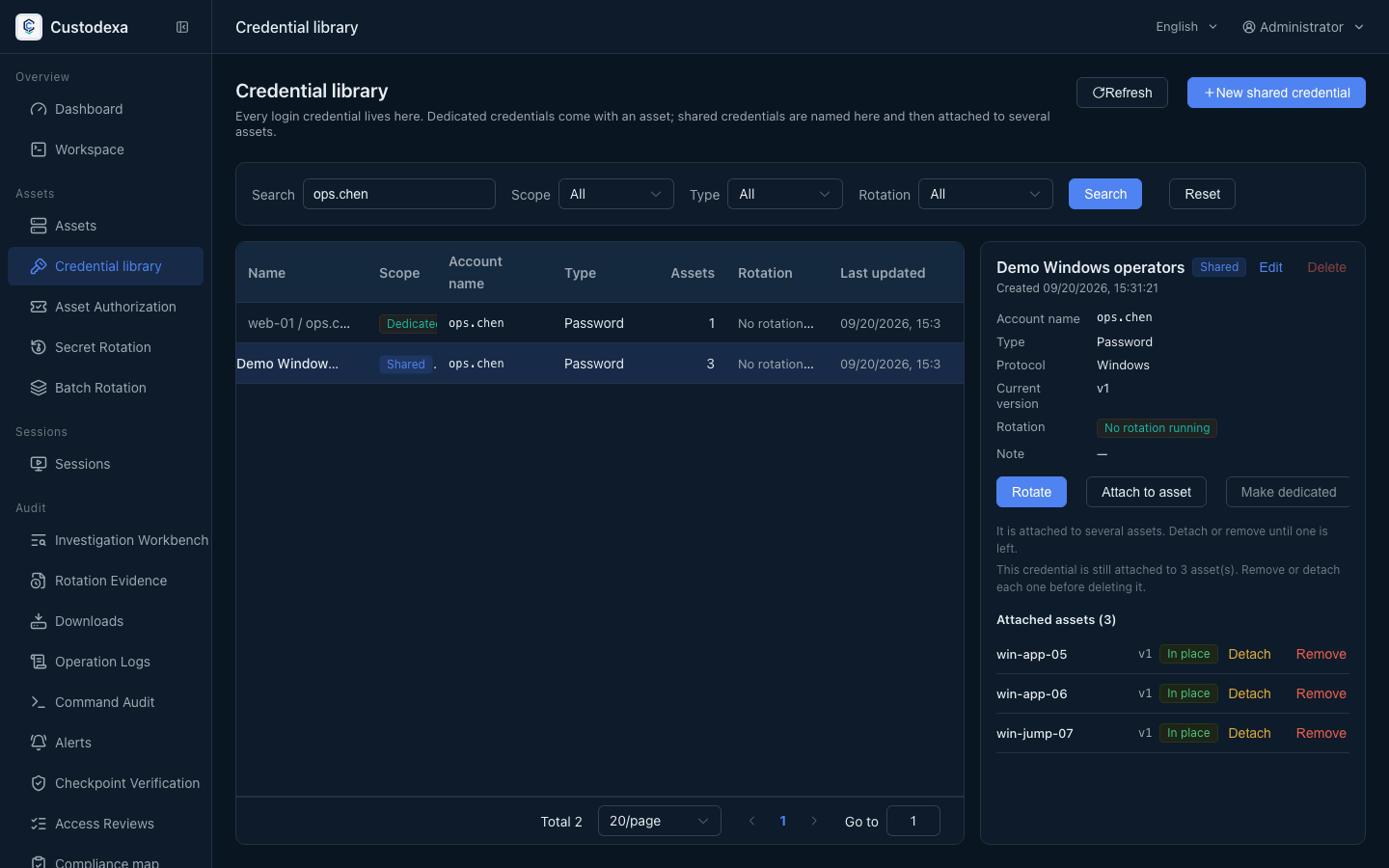Select the Assets icon in sidebar
1389x868 pixels.
point(39,226)
